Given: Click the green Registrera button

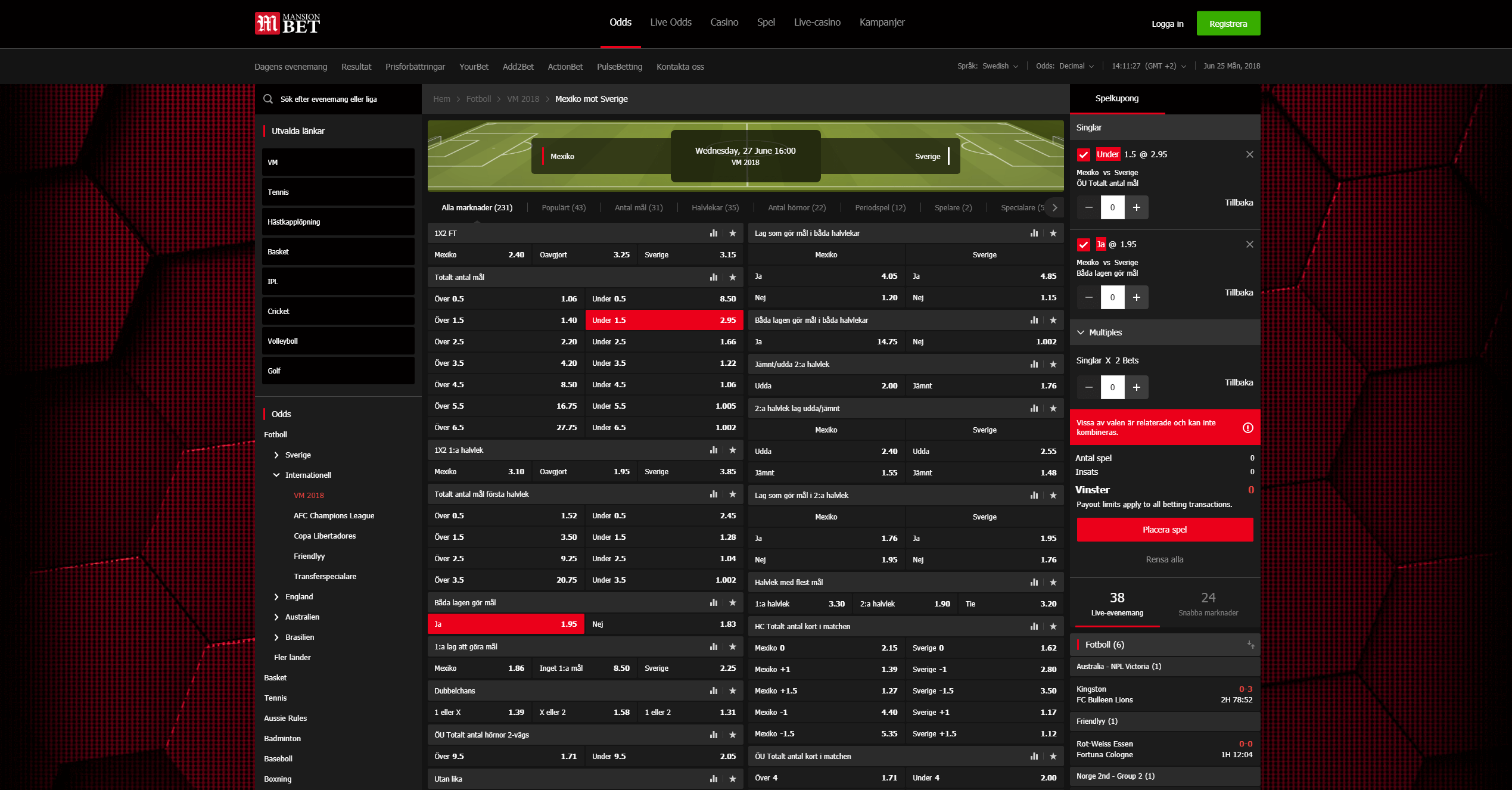Looking at the screenshot, I should click(1228, 23).
